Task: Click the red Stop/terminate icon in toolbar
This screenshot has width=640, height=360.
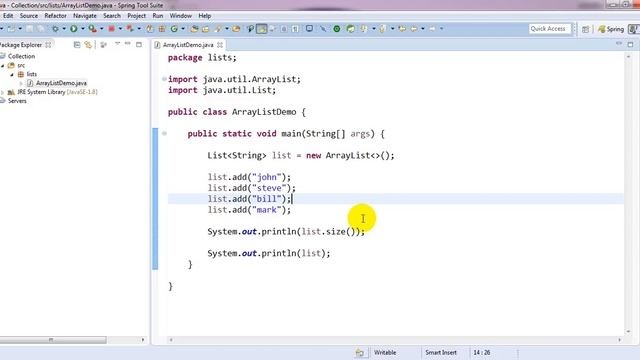Action: (x=111, y=29)
